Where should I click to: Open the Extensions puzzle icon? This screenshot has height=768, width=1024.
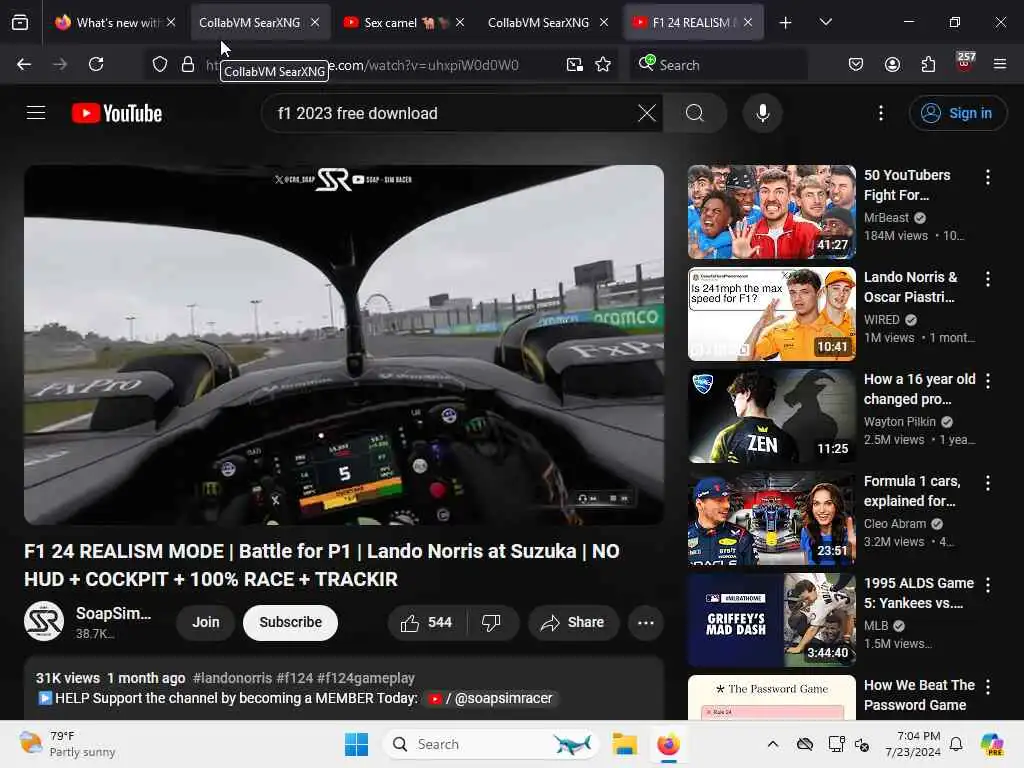click(x=928, y=64)
